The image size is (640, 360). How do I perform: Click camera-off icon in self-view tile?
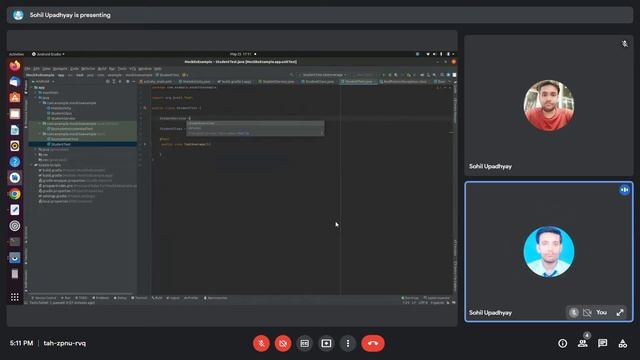[x=587, y=313]
